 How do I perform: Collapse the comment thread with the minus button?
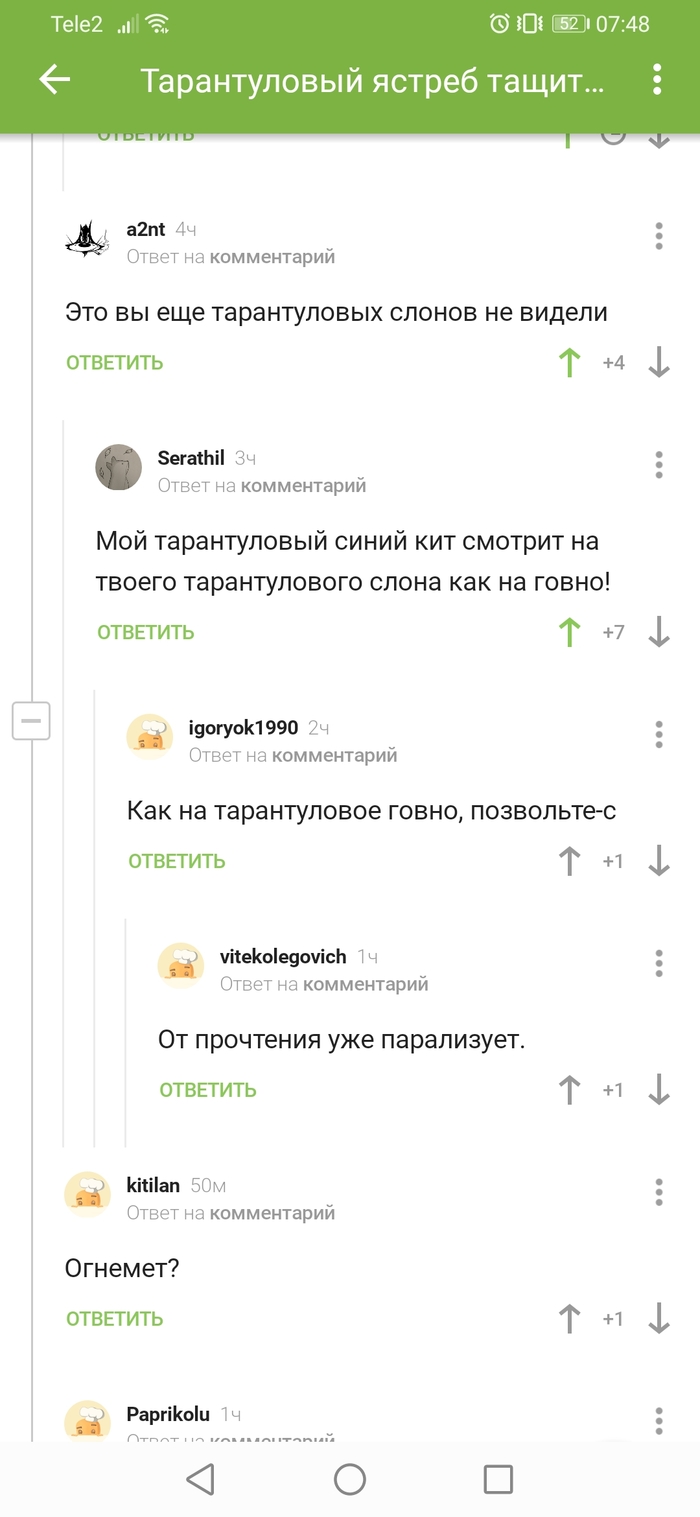pyautogui.click(x=31, y=721)
